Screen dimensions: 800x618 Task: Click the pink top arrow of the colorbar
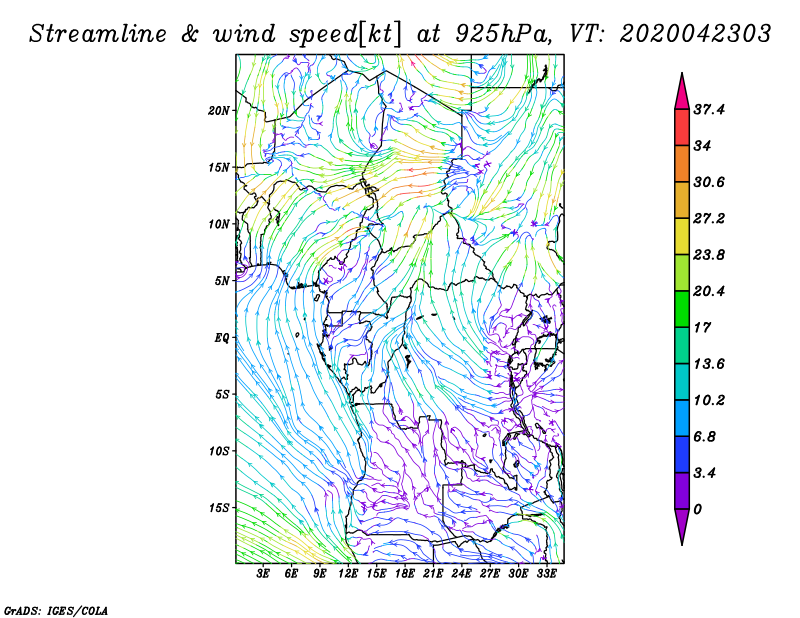click(682, 92)
